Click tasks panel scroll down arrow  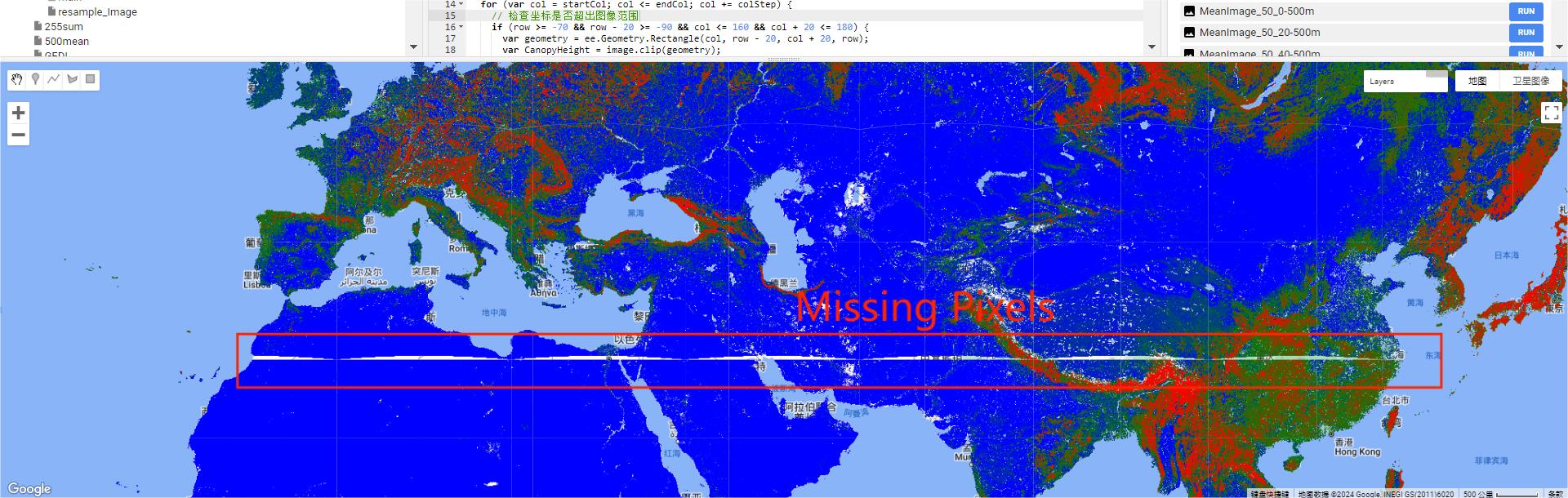tap(1560, 47)
